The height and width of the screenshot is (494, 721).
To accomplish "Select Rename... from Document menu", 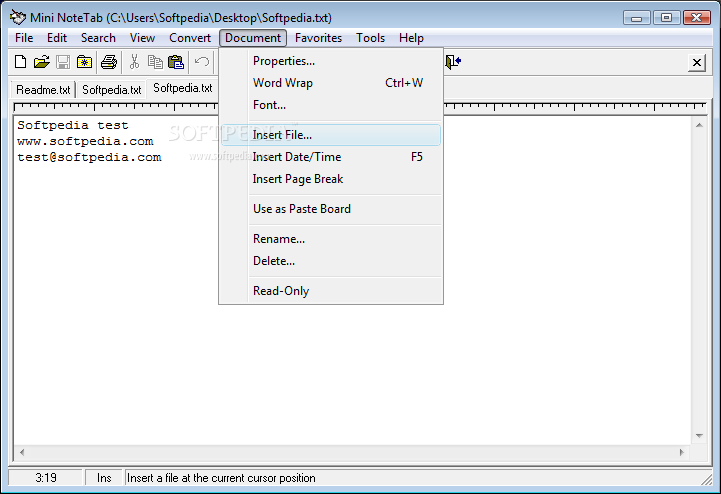I will tap(331, 239).
